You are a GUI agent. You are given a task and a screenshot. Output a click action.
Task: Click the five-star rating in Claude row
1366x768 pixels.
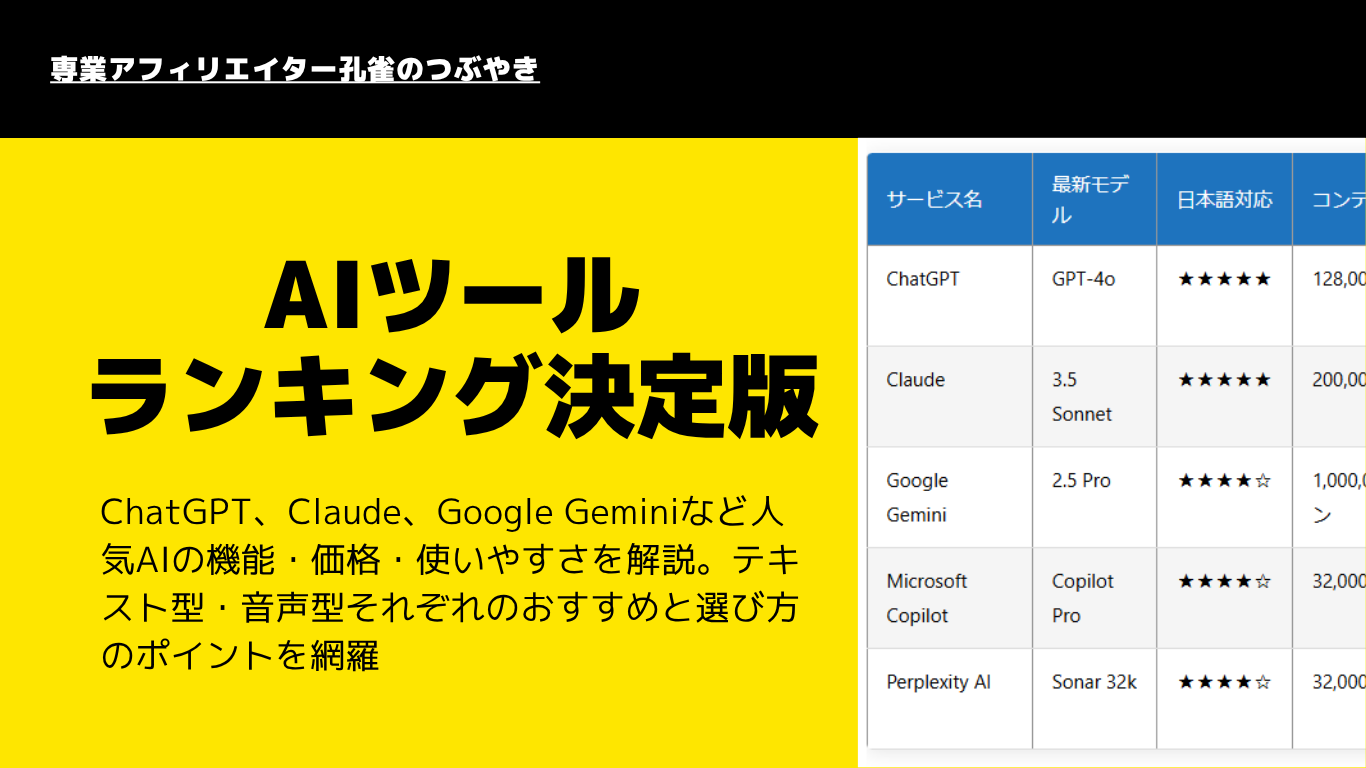click(1224, 380)
